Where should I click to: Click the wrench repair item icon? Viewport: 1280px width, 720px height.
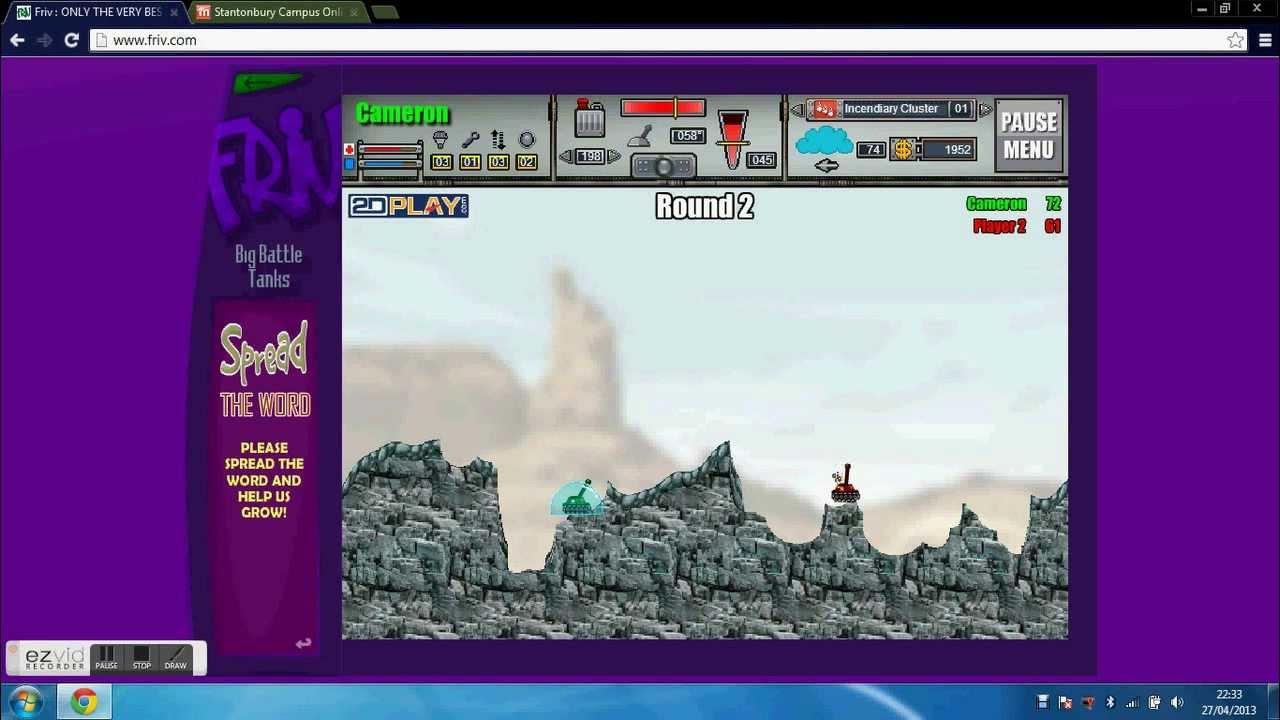pyautogui.click(x=470, y=141)
